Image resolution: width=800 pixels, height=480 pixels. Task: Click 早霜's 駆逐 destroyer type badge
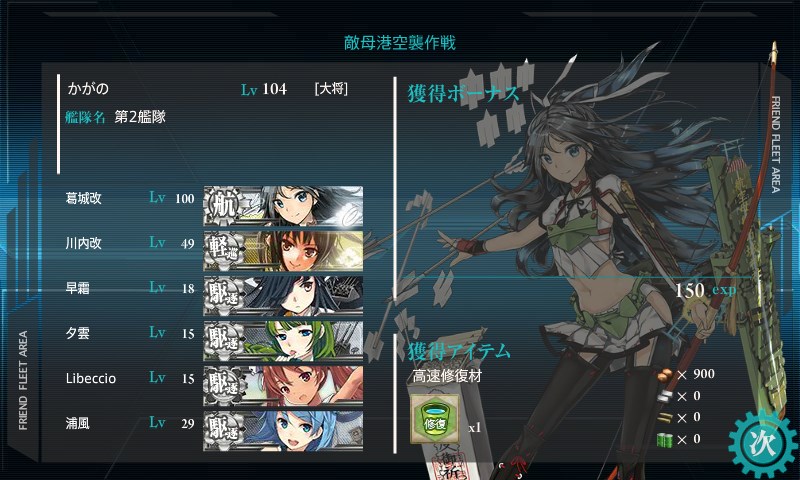[224, 296]
